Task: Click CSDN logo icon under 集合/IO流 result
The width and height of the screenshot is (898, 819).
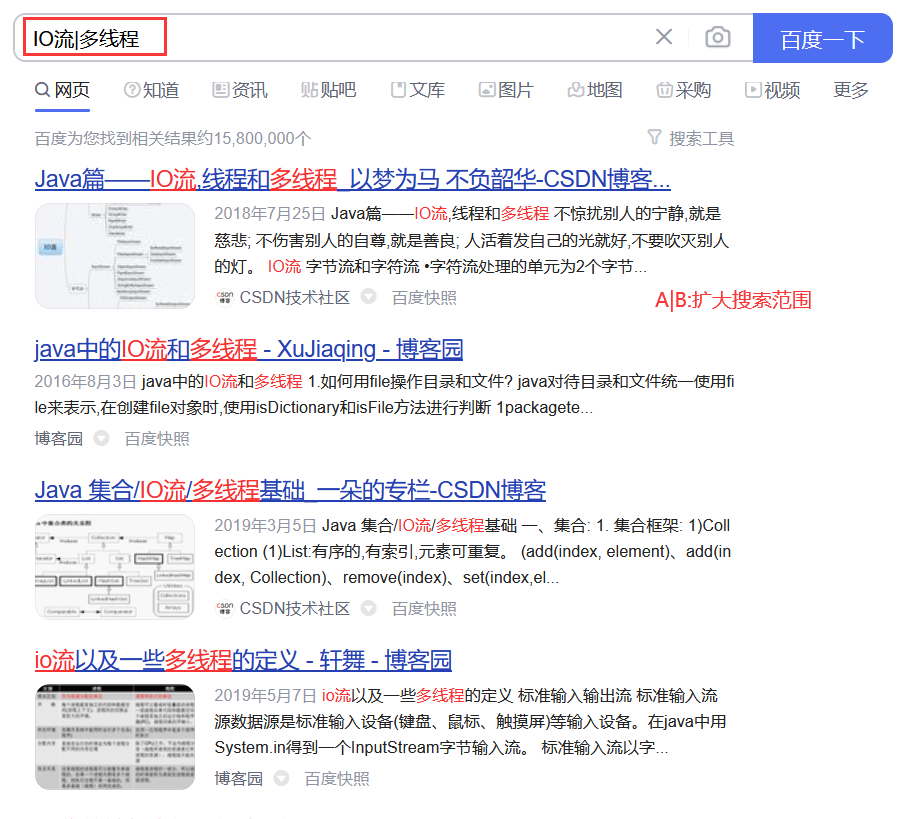Action: tap(224, 608)
